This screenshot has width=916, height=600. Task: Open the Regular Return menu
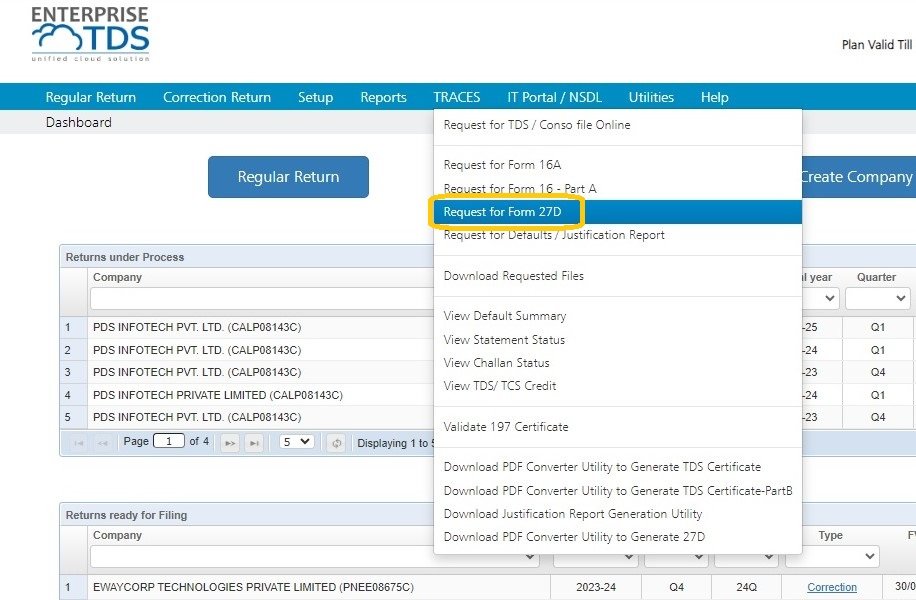pos(91,97)
